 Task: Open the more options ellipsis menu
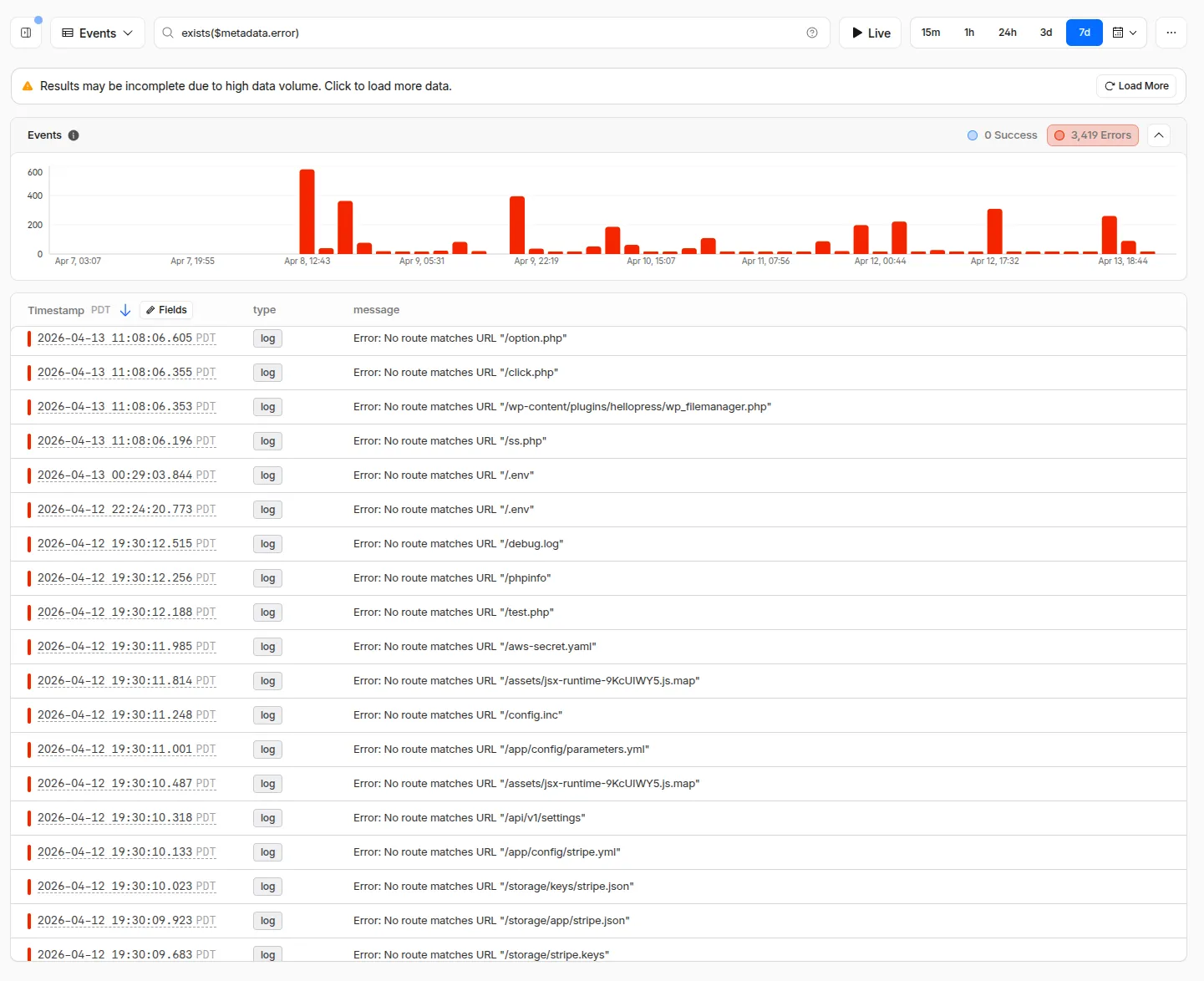click(1171, 33)
